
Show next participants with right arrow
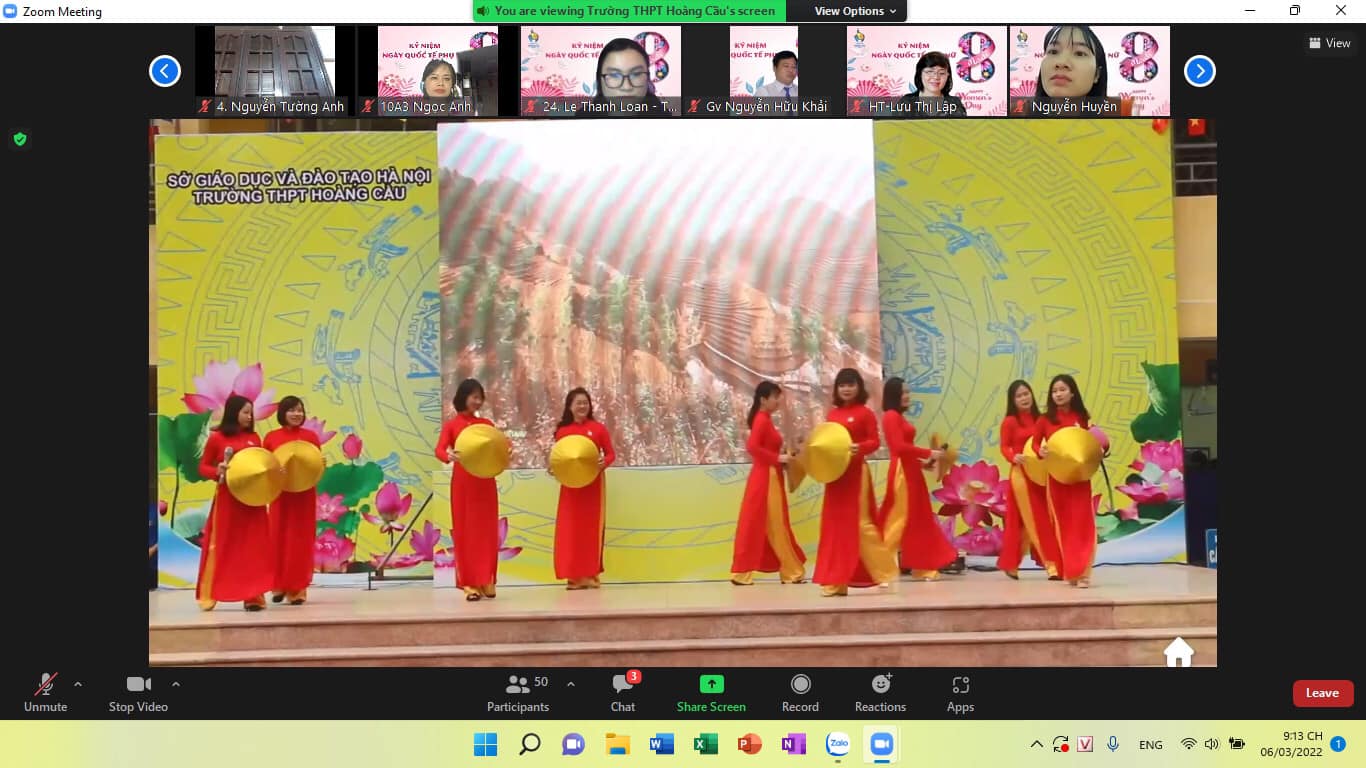[1200, 71]
